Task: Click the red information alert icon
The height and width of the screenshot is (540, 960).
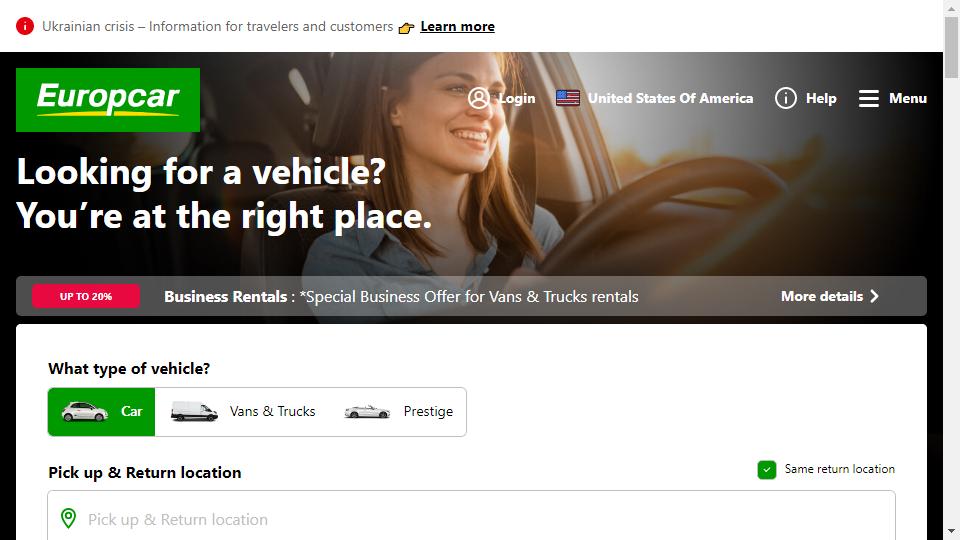Action: coord(25,26)
